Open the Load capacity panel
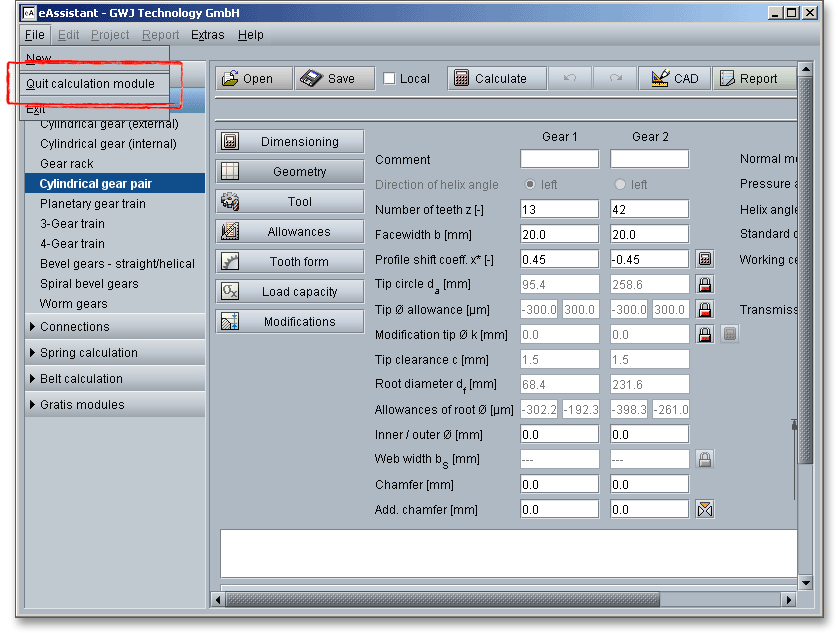Viewport: 839px width, 633px height. tap(290, 292)
